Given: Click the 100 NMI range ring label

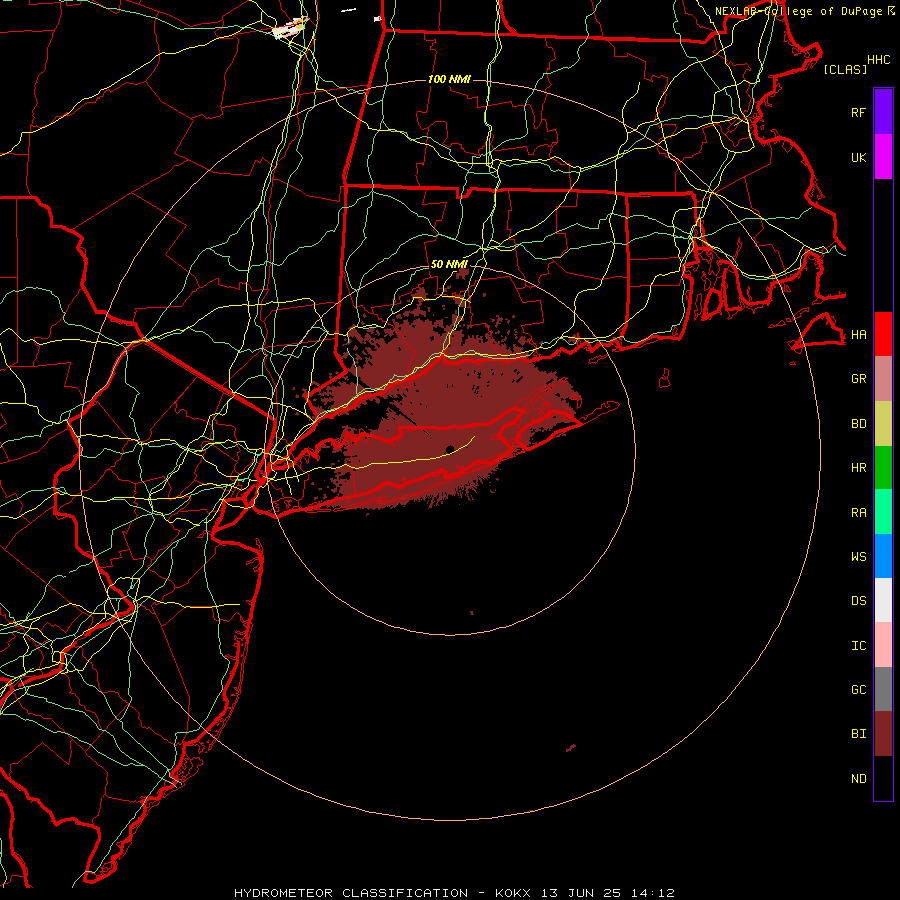Looking at the screenshot, I should (x=449, y=79).
